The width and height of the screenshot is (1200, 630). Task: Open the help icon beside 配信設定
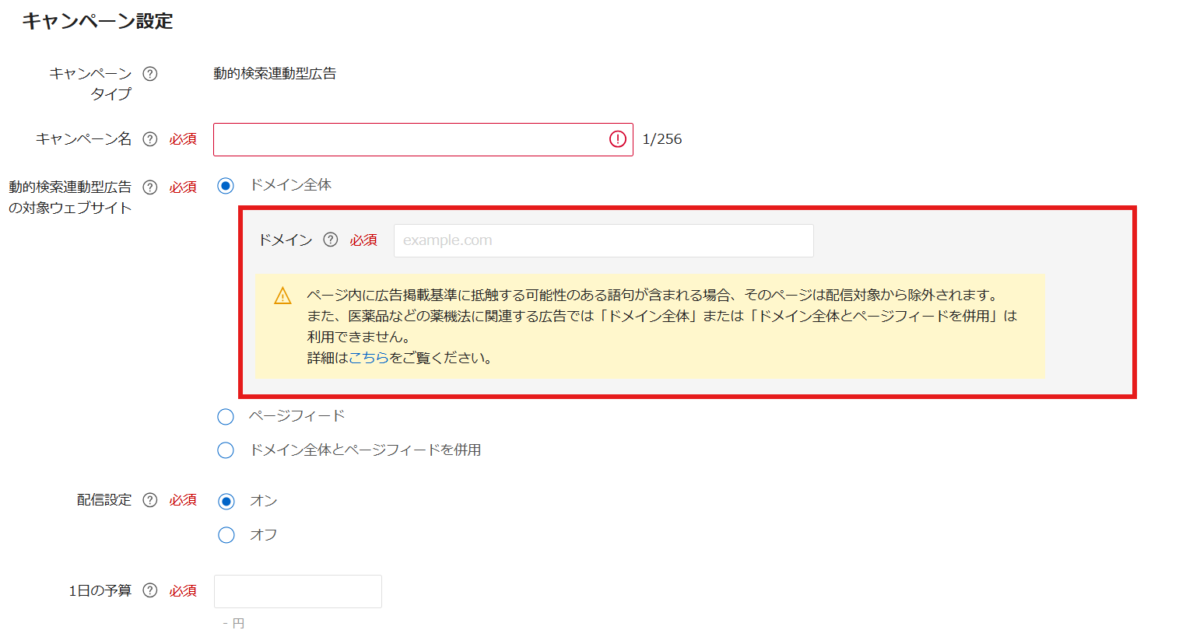150,500
